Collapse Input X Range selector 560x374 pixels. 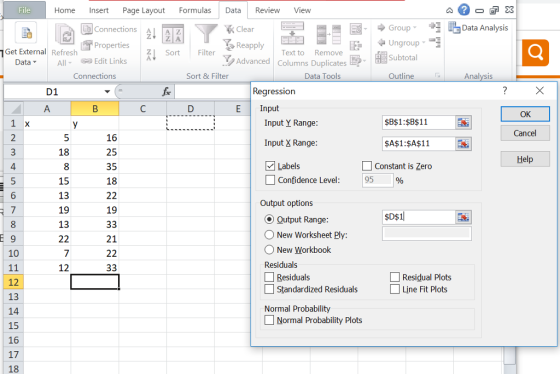[463, 144]
